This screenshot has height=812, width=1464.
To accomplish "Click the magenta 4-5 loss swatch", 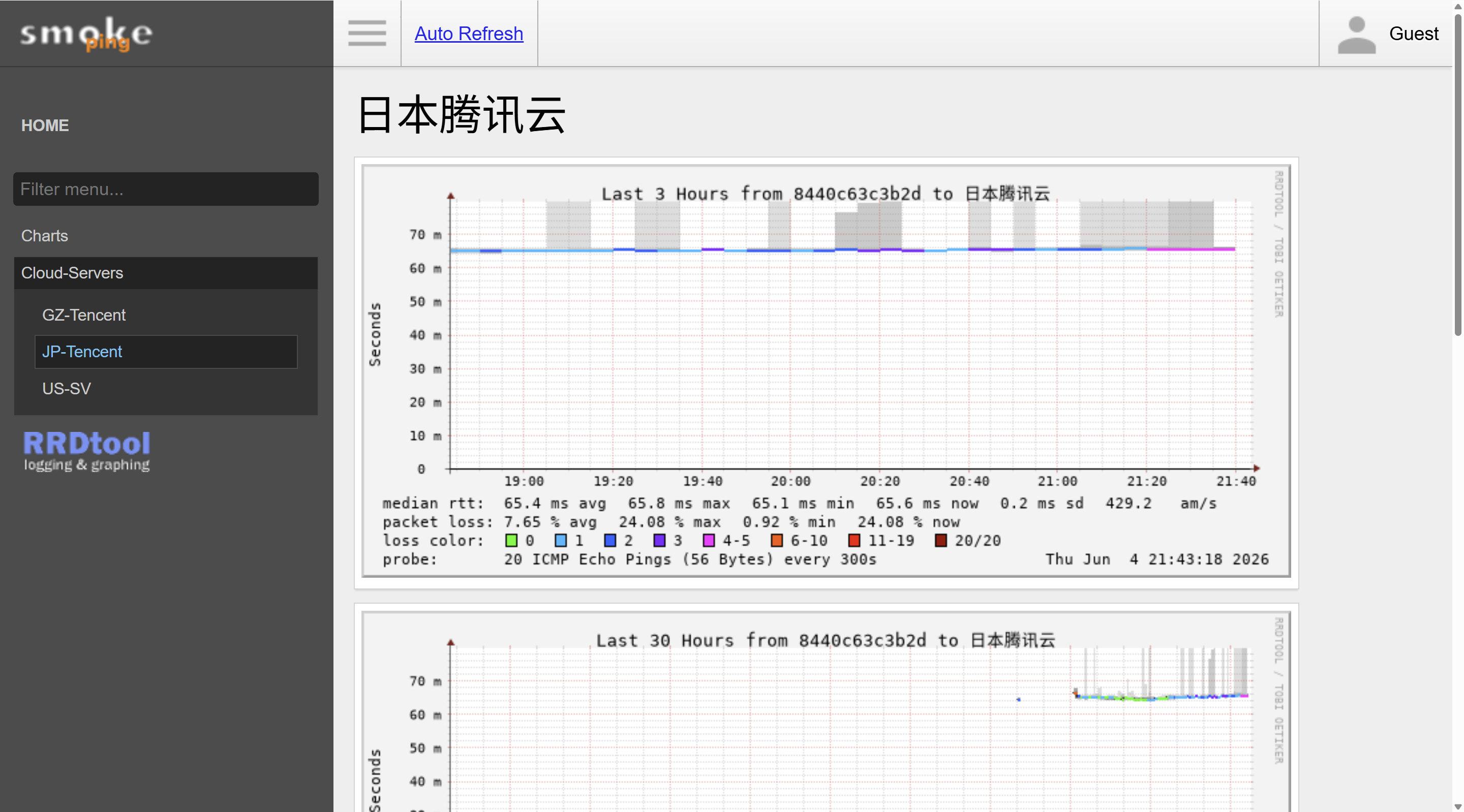I will click(709, 540).
